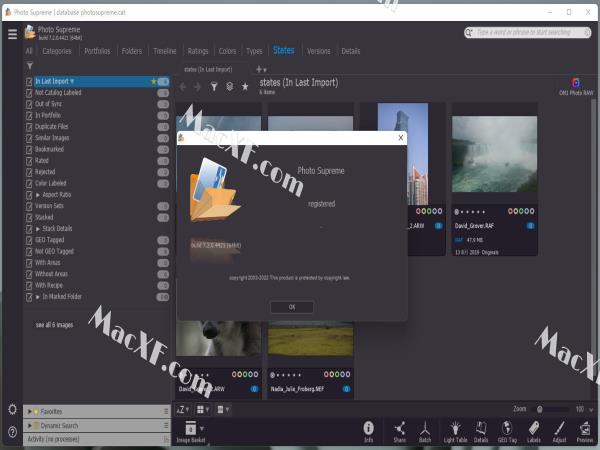The height and width of the screenshot is (450, 600).
Task: Toggle the In Last Import checkbox
Action: pos(29,82)
